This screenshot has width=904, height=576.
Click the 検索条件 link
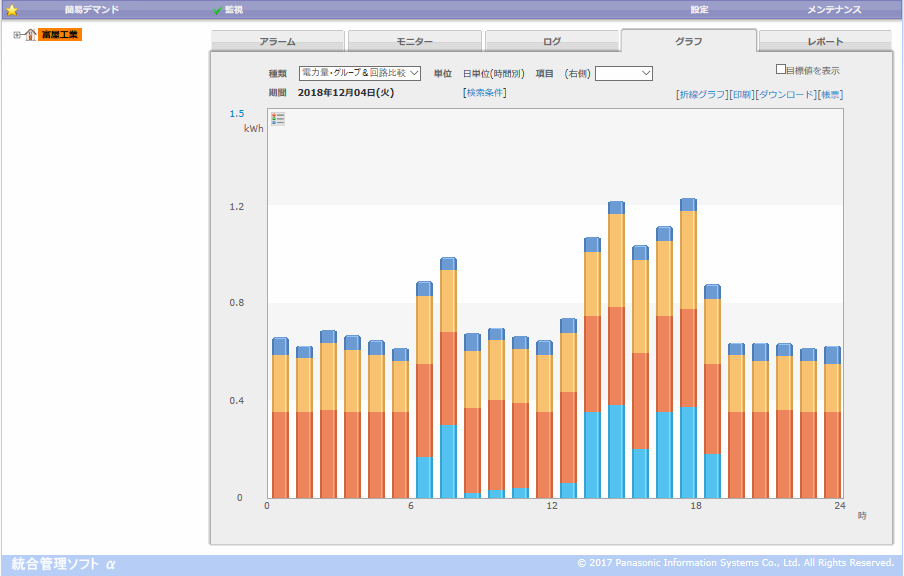coord(484,93)
